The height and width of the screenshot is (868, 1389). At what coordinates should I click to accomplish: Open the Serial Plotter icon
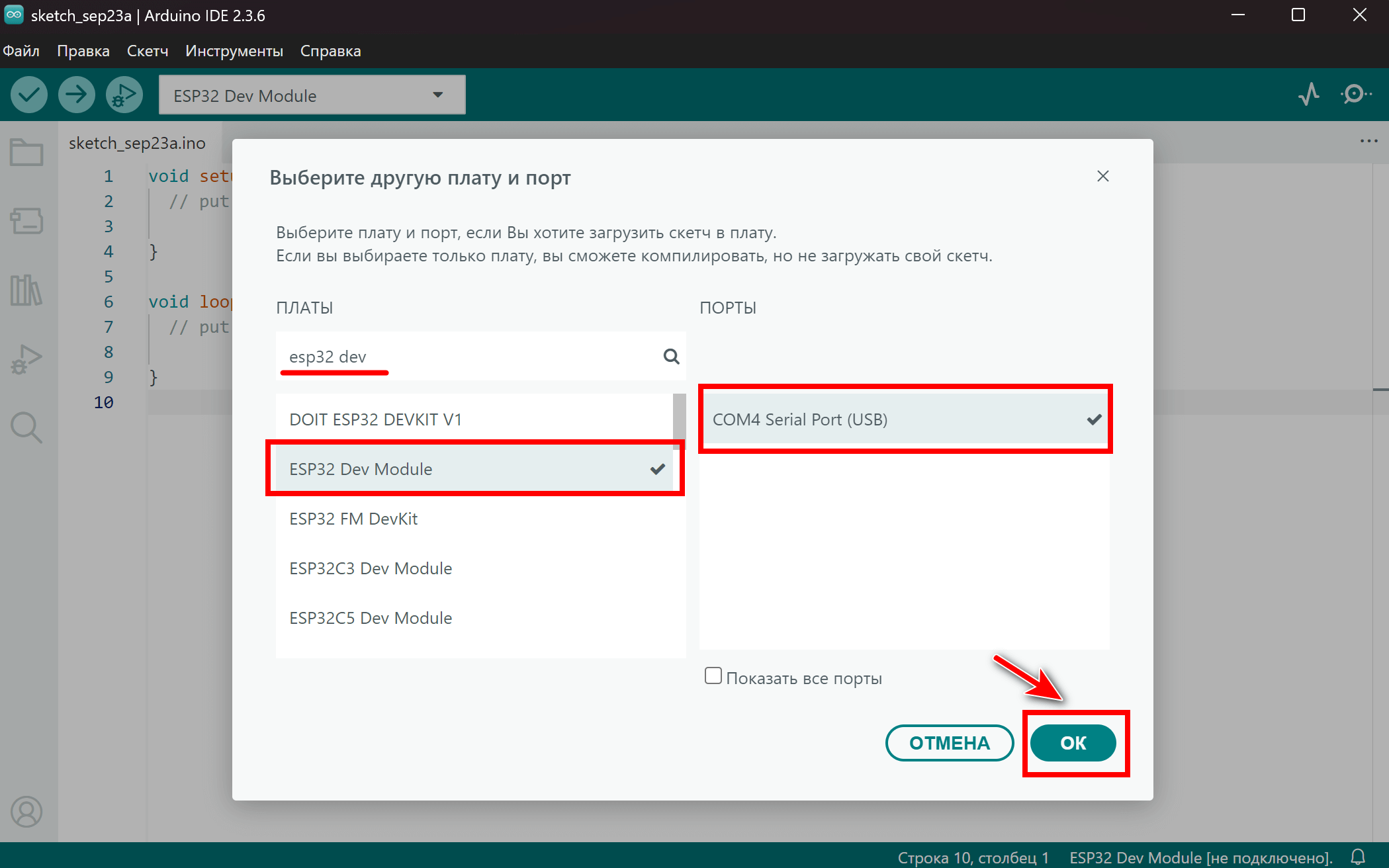[x=1308, y=95]
